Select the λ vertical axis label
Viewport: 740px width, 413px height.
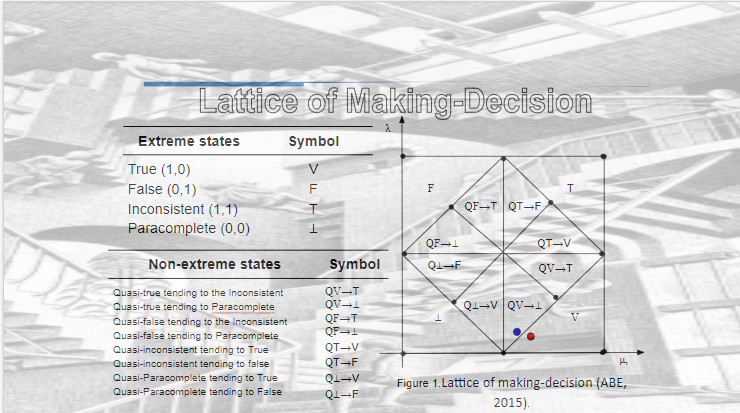click(x=387, y=128)
